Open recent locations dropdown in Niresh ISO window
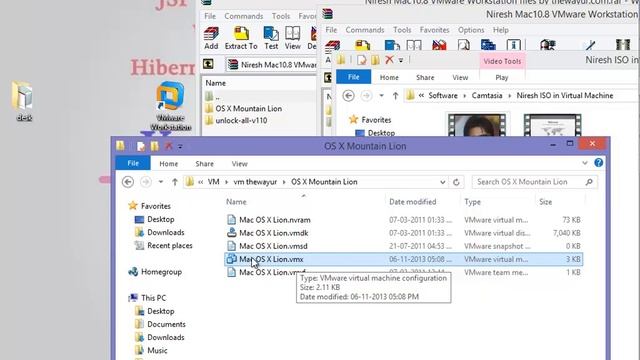This screenshot has width=640, height=360. click(x=381, y=96)
